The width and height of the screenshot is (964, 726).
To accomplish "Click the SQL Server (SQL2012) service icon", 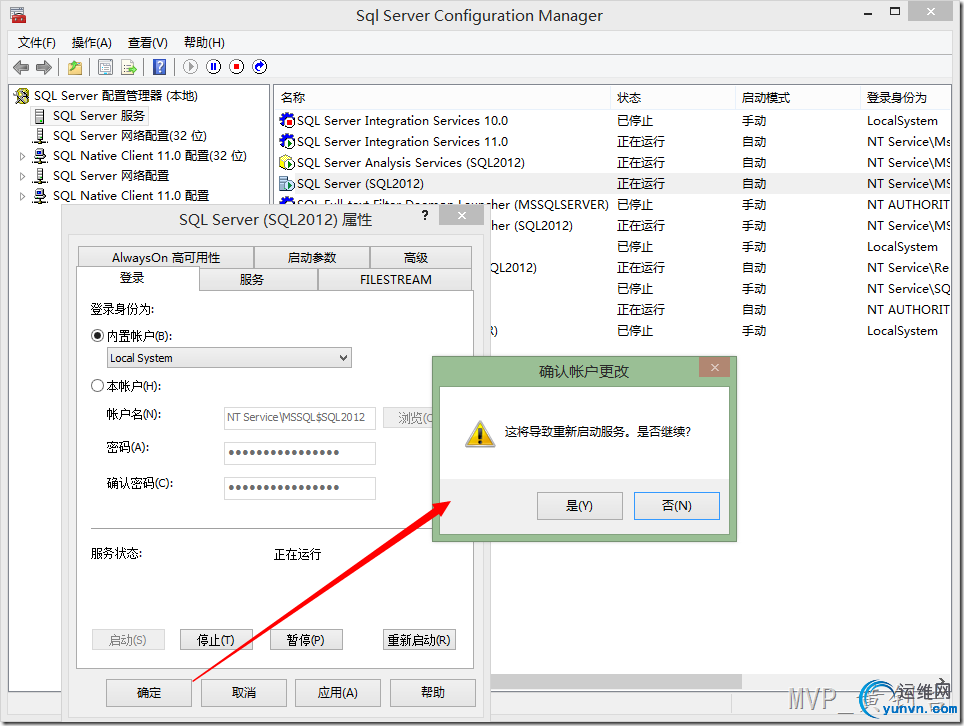I will pos(286,184).
